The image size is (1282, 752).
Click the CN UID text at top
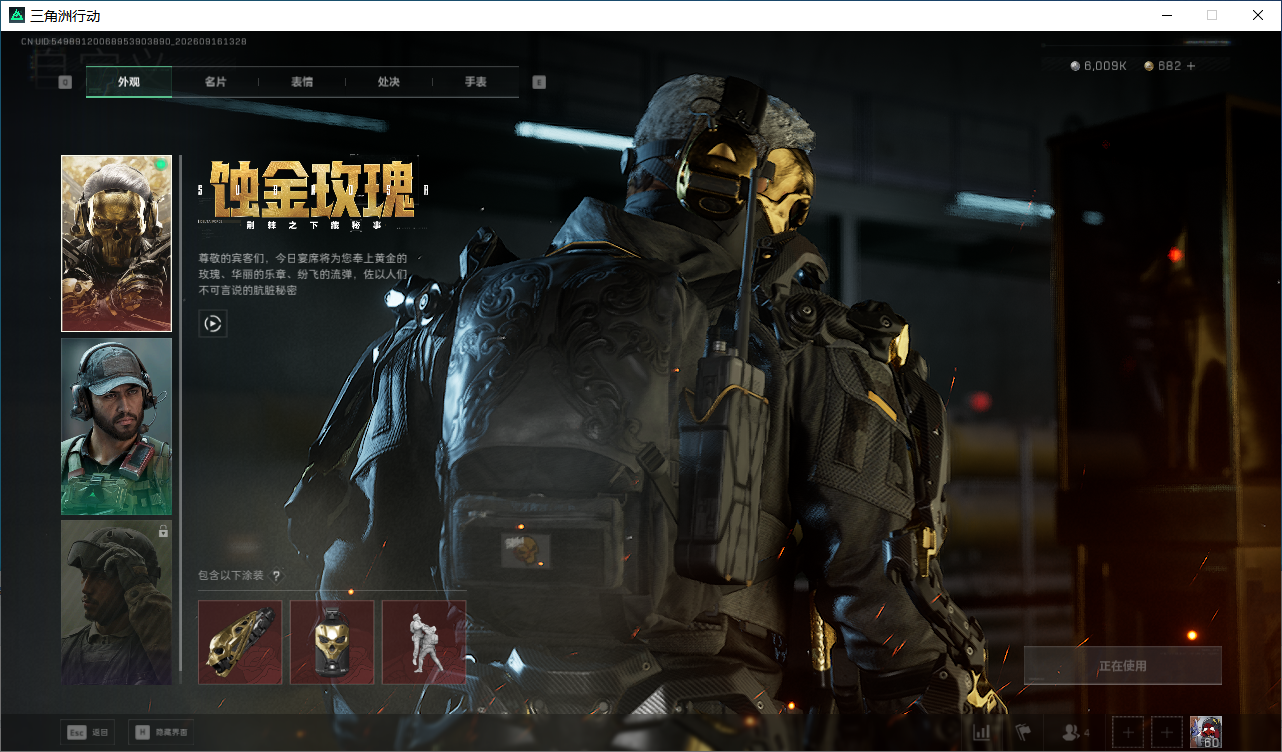[x=134, y=42]
